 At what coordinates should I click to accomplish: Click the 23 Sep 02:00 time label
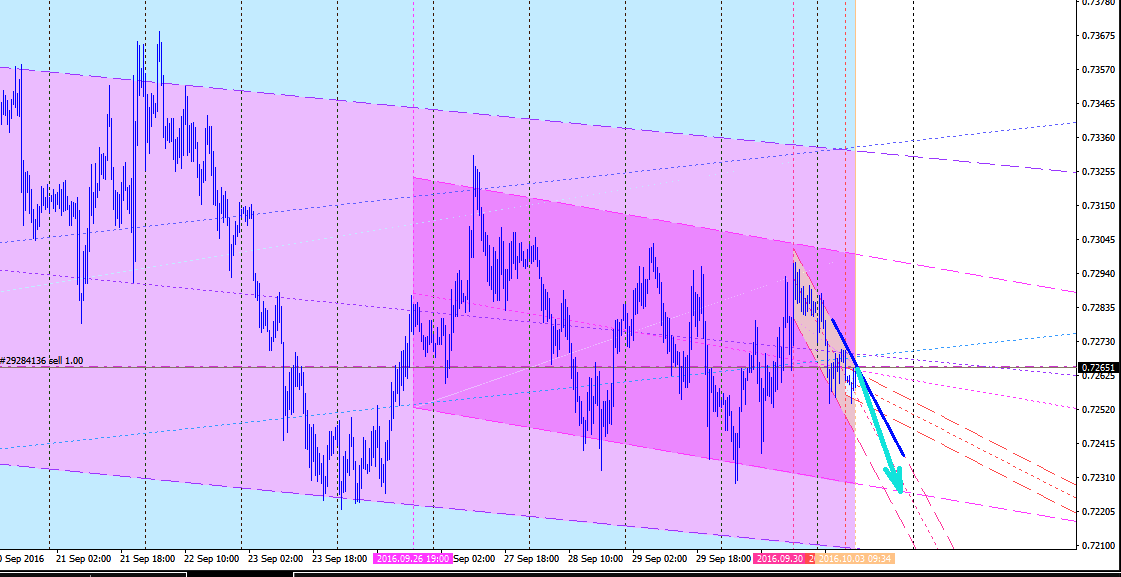pyautogui.click(x=276, y=558)
